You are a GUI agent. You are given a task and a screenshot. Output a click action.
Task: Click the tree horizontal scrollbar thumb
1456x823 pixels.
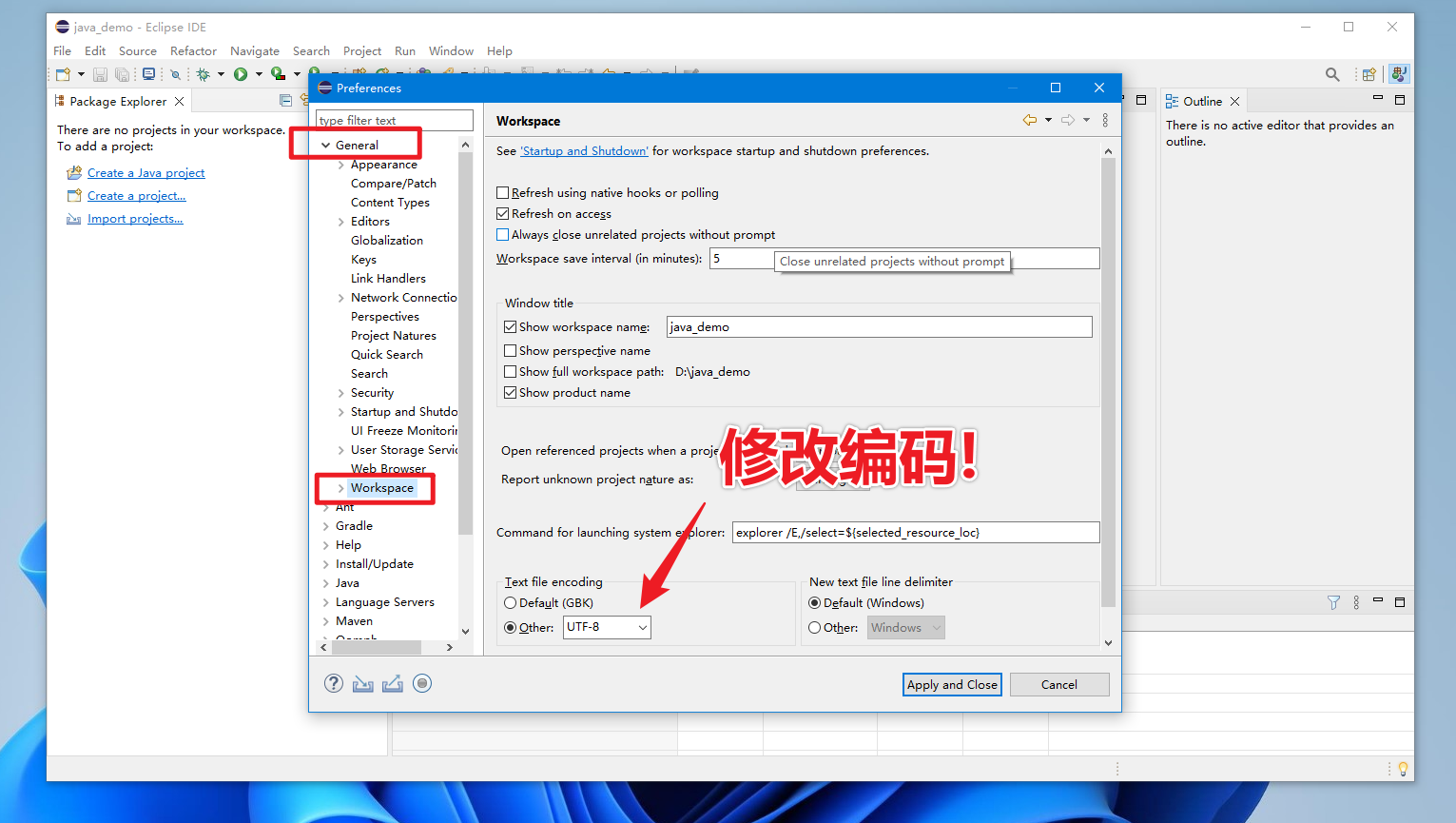point(377,647)
